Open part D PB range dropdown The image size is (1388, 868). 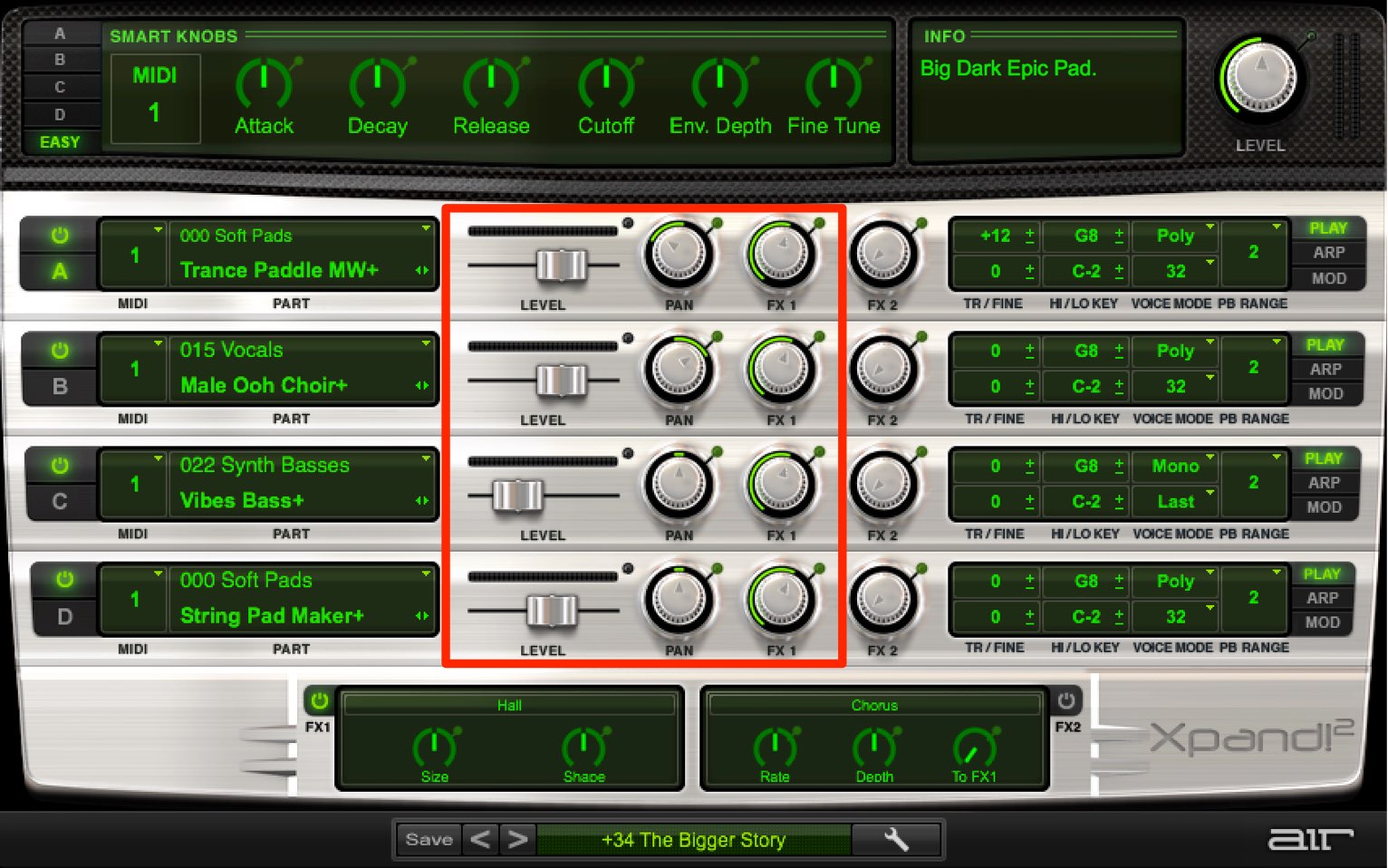pyautogui.click(x=1254, y=597)
